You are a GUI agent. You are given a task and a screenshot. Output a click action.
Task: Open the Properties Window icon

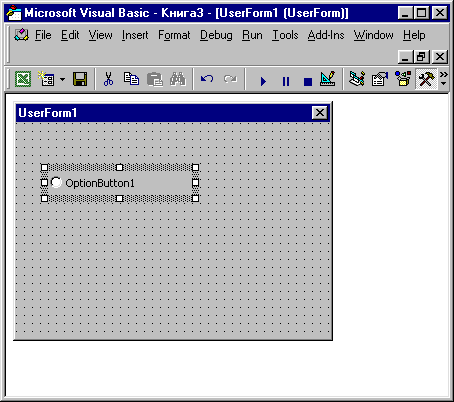(x=380, y=79)
